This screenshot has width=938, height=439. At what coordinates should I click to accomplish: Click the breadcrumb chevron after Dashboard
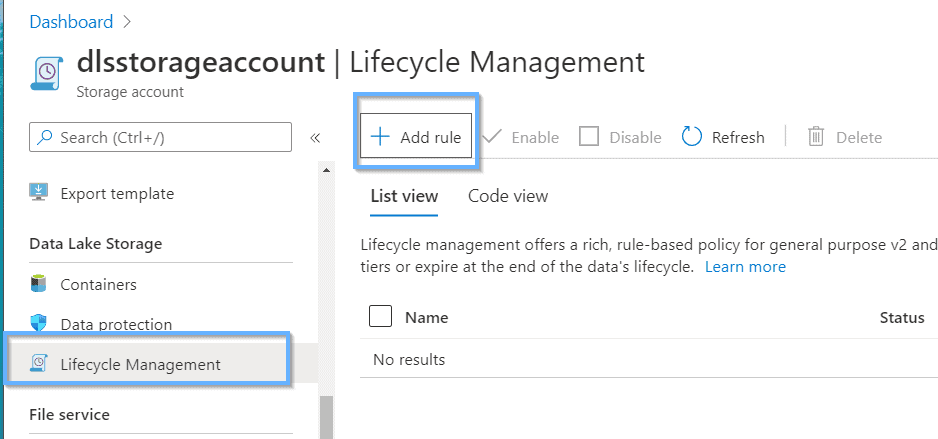[126, 23]
